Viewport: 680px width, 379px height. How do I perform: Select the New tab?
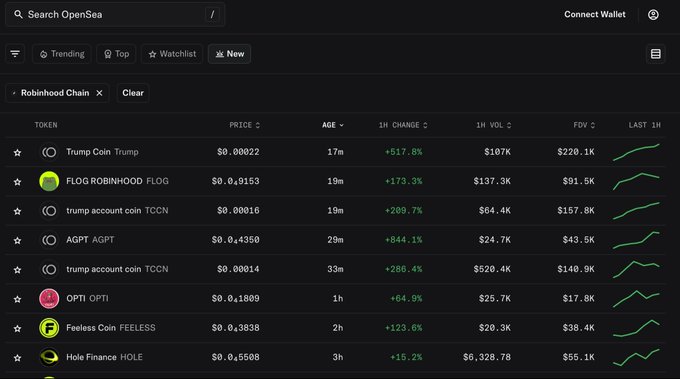point(229,54)
